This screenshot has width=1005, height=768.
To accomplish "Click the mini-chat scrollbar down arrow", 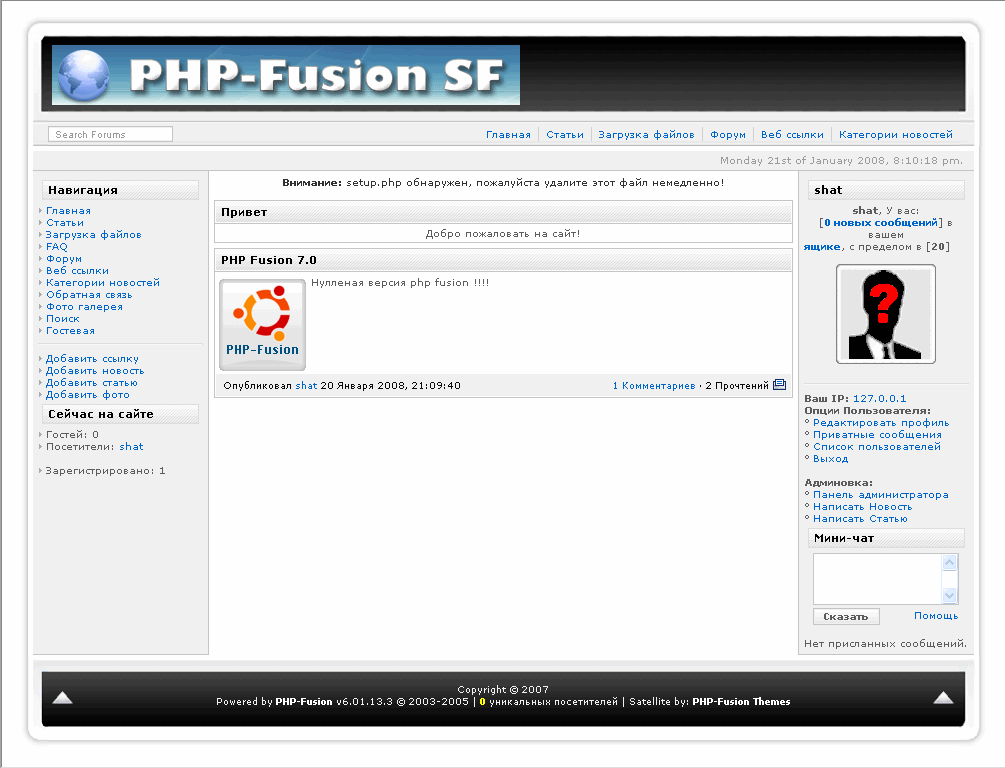I will click(950, 596).
